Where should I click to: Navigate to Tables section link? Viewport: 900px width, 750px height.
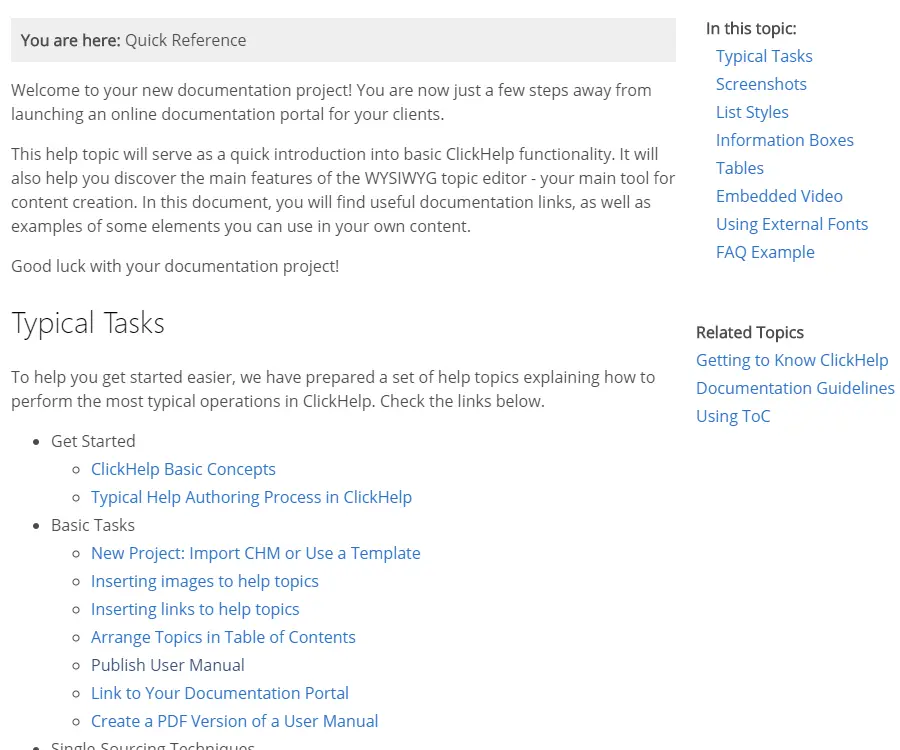point(740,168)
